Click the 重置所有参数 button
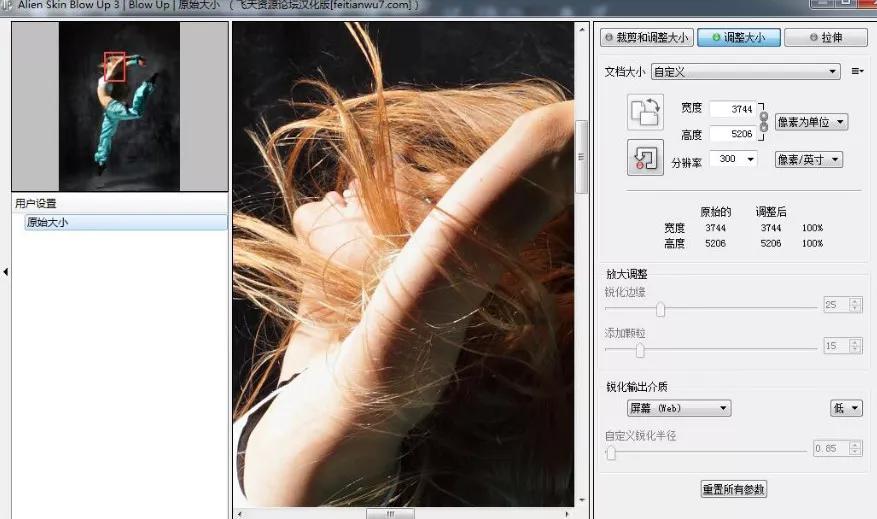877x519 pixels. (x=733, y=489)
